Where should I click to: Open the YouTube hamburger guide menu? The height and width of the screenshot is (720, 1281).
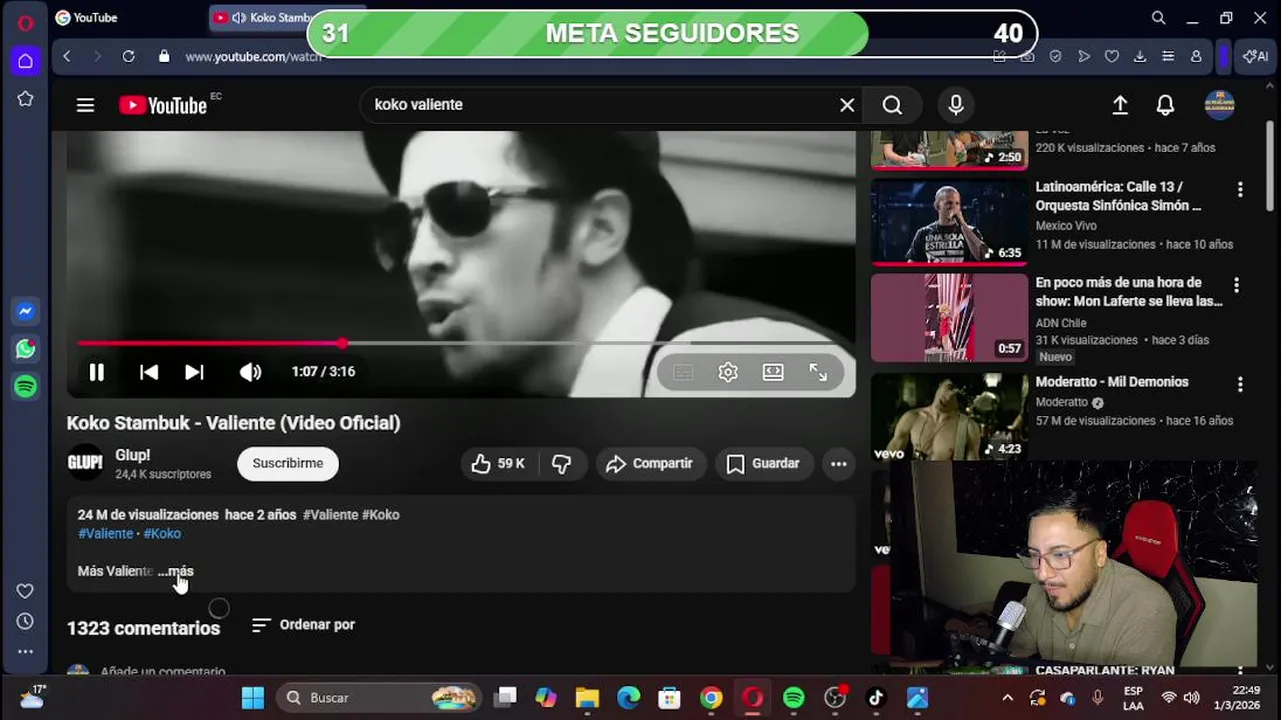[85, 105]
